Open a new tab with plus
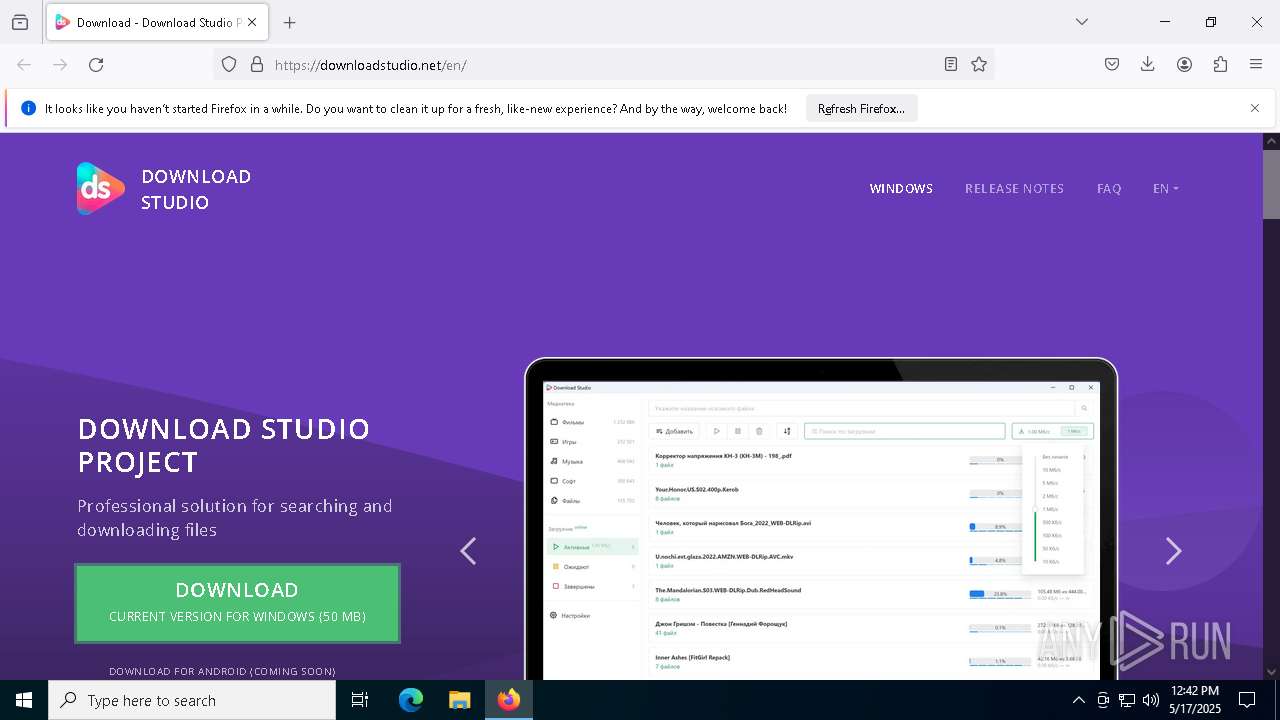 pos(290,22)
